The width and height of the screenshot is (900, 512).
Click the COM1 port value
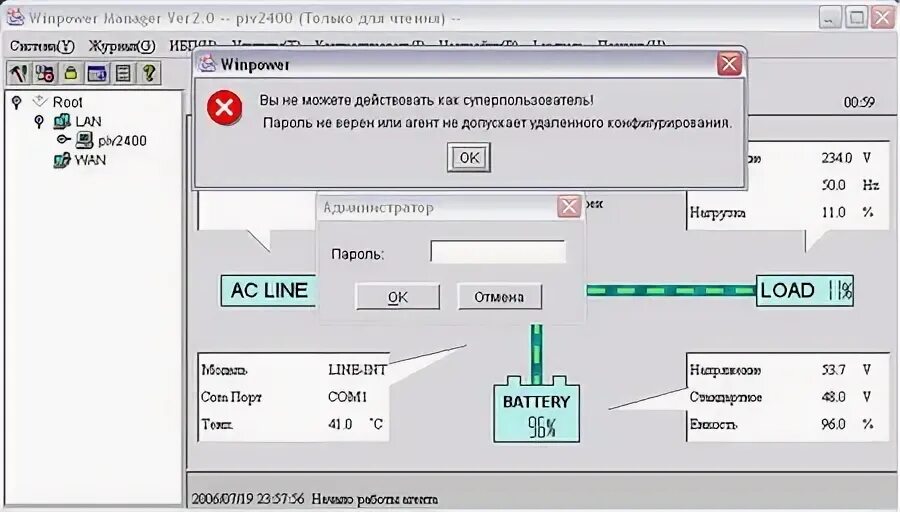[x=347, y=397]
